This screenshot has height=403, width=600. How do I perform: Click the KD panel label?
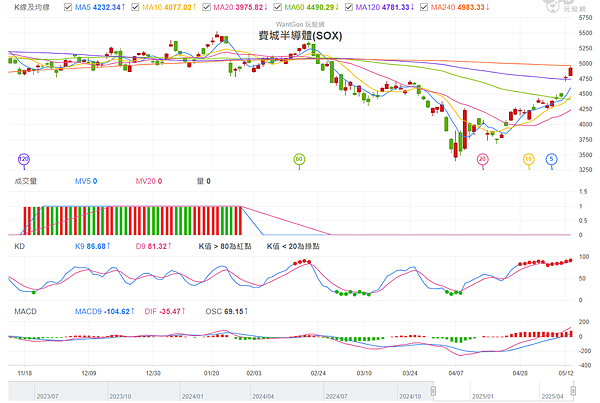pyautogui.click(x=20, y=246)
